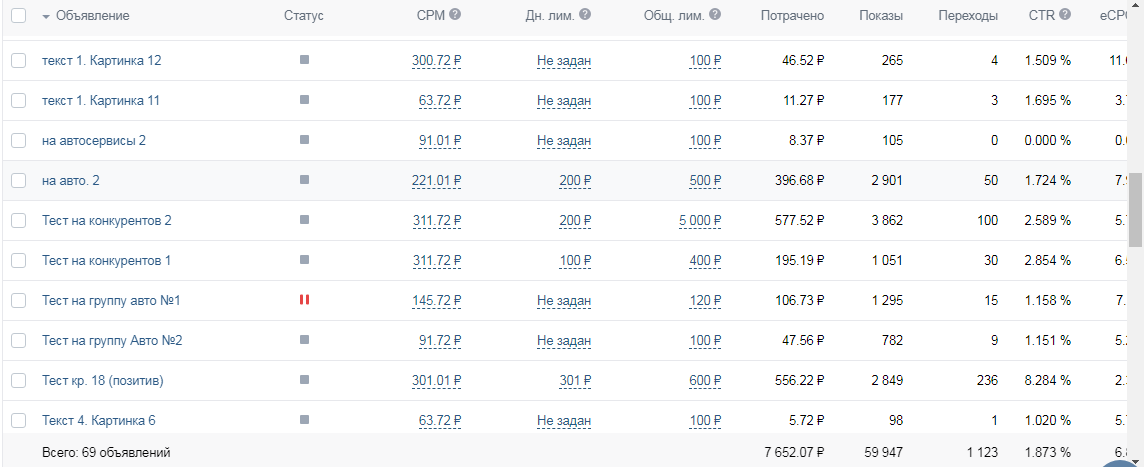
Task: Click red pause status icon for Тест на группу авто №1
Action: (304, 299)
